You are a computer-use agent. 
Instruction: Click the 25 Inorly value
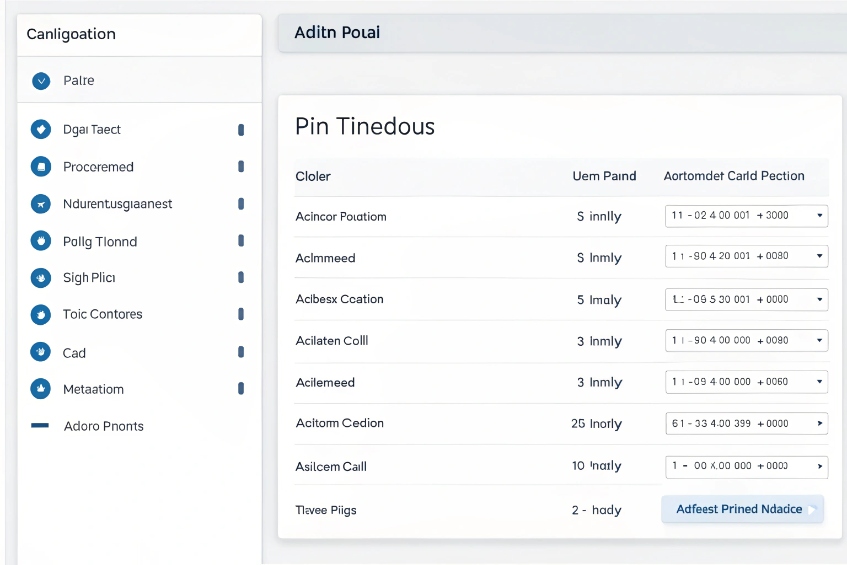tap(596, 424)
